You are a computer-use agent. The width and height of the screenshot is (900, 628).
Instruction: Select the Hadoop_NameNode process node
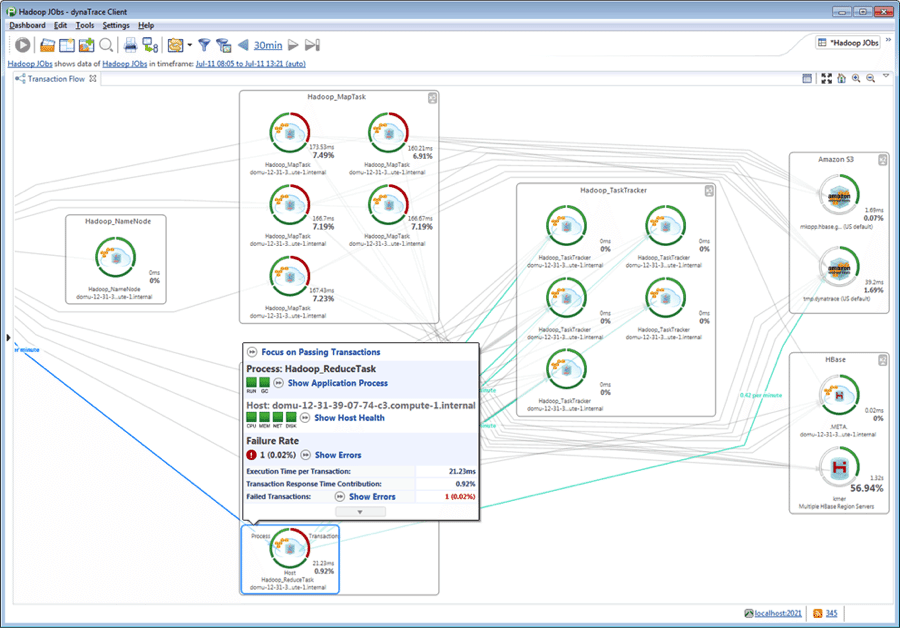(115, 257)
